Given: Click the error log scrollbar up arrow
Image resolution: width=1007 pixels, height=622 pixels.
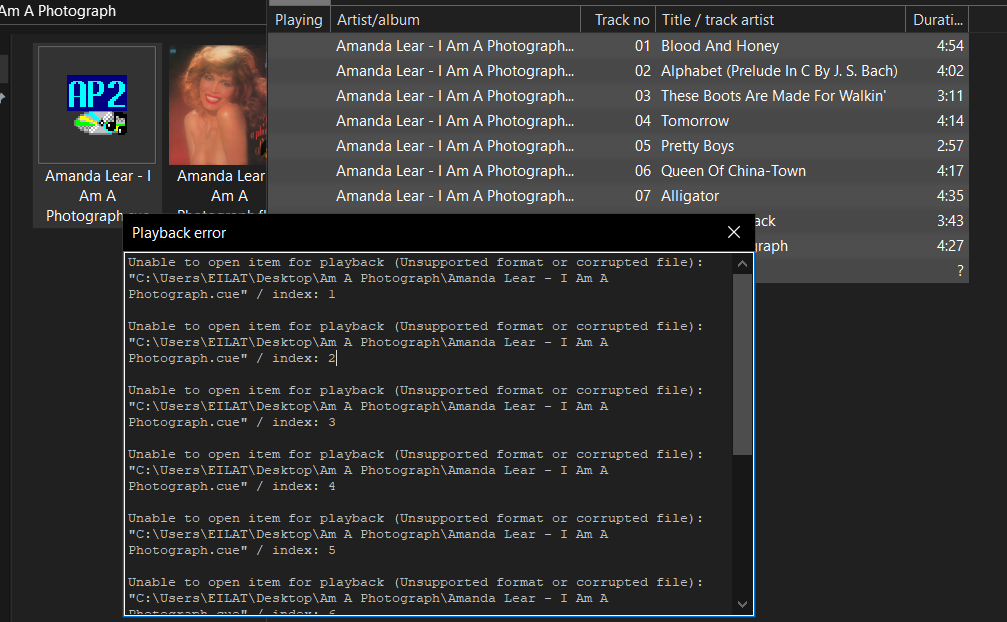Looking at the screenshot, I should 742,265.
